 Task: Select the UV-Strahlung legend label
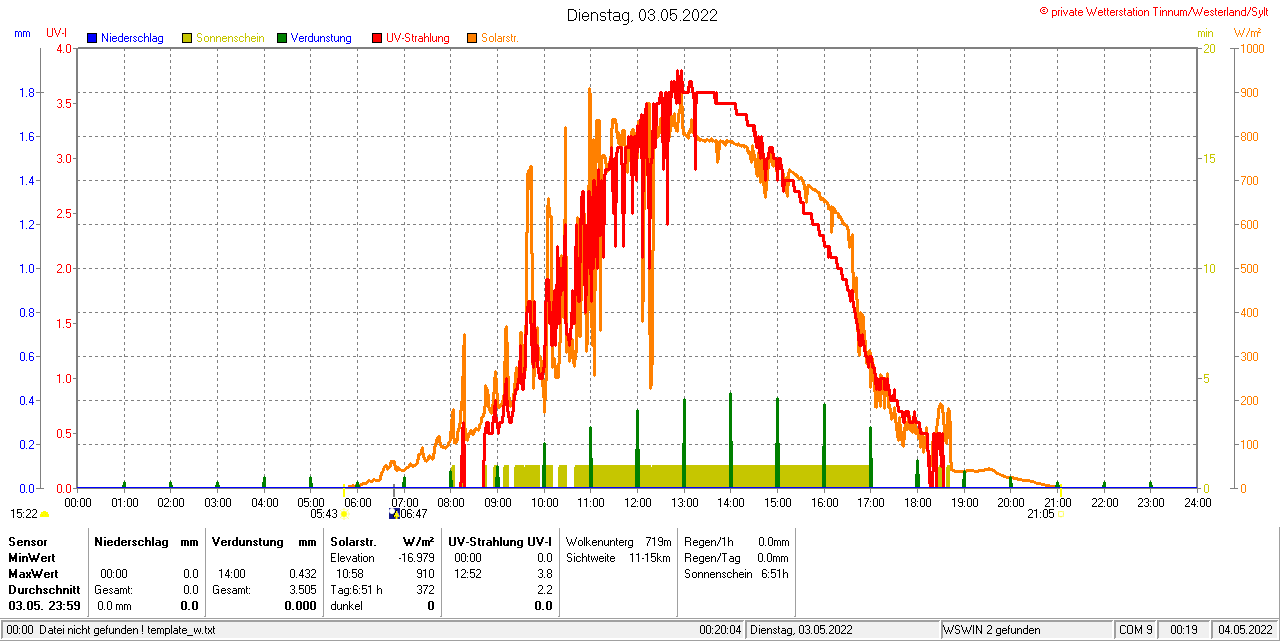[x=418, y=38]
